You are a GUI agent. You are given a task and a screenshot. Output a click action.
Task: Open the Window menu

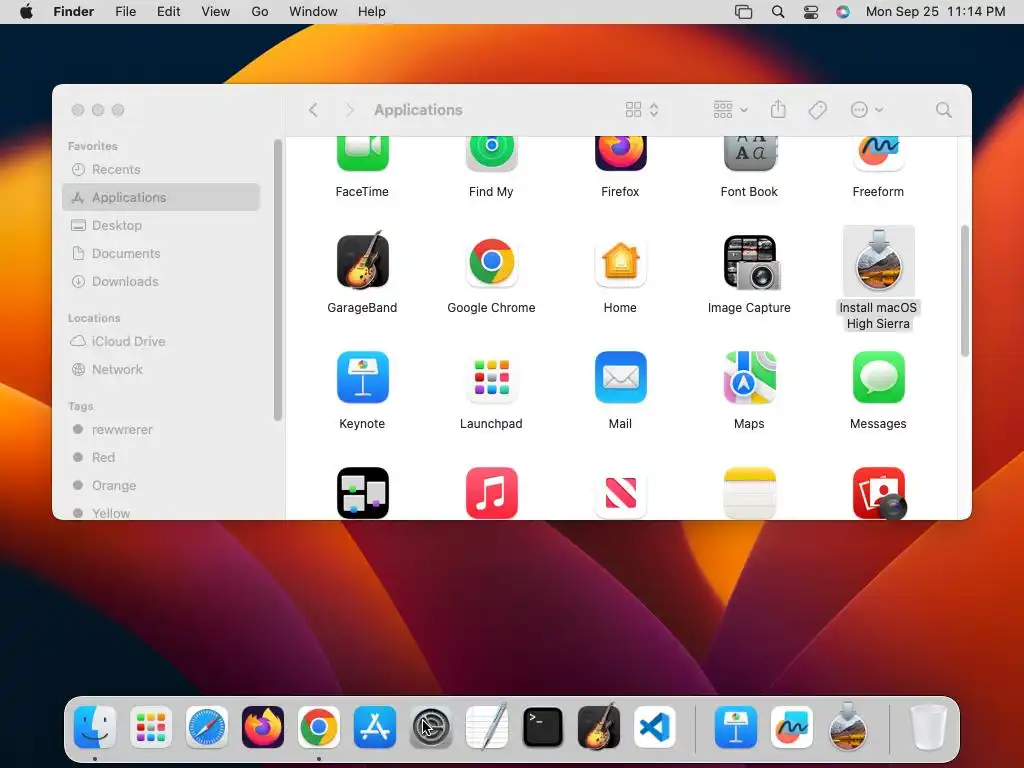pos(313,12)
